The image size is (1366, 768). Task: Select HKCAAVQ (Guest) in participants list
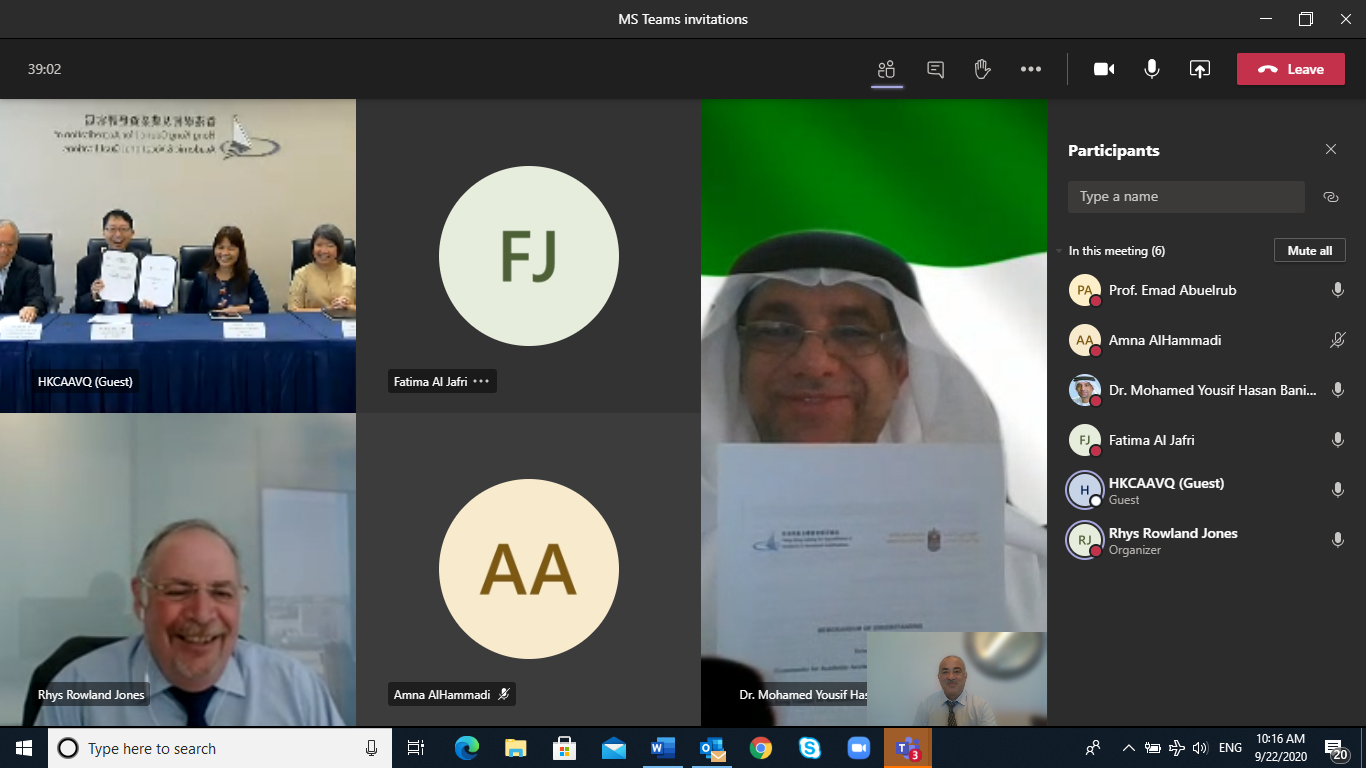1166,490
